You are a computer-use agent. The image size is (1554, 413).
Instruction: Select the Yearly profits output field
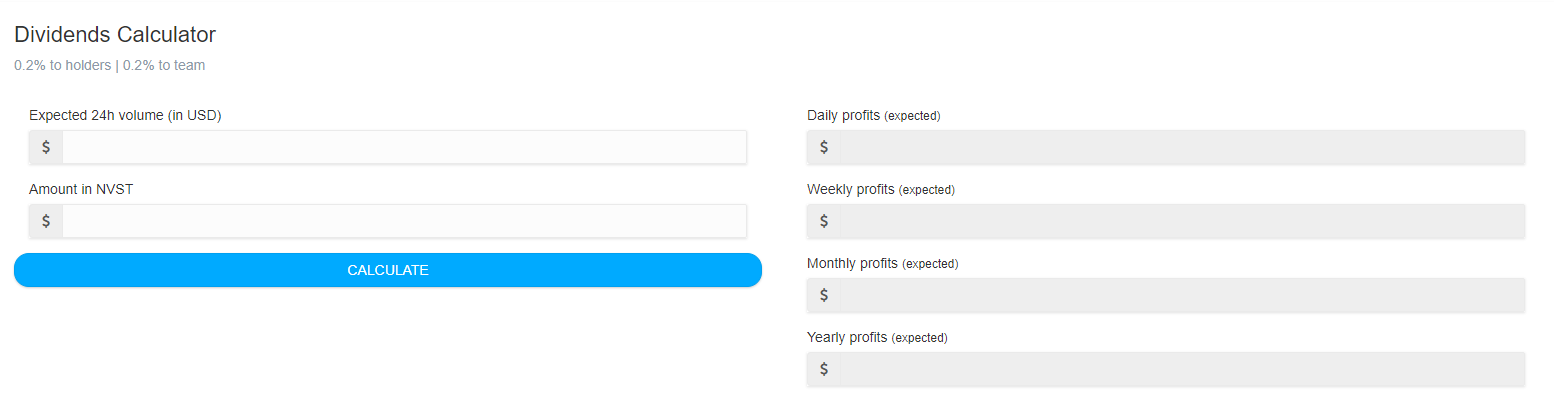(x=1182, y=369)
